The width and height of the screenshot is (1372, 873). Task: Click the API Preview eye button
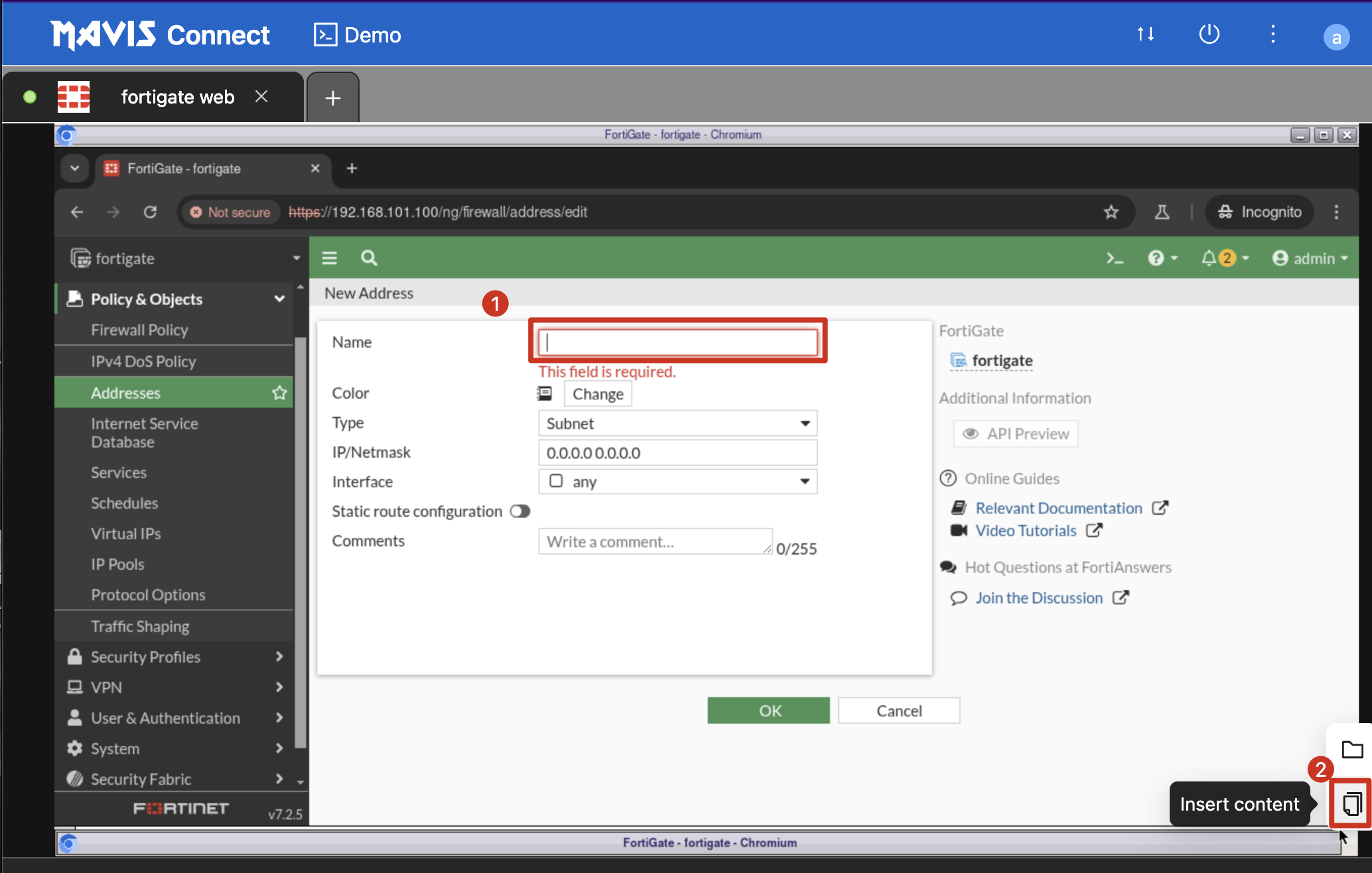click(x=1016, y=434)
